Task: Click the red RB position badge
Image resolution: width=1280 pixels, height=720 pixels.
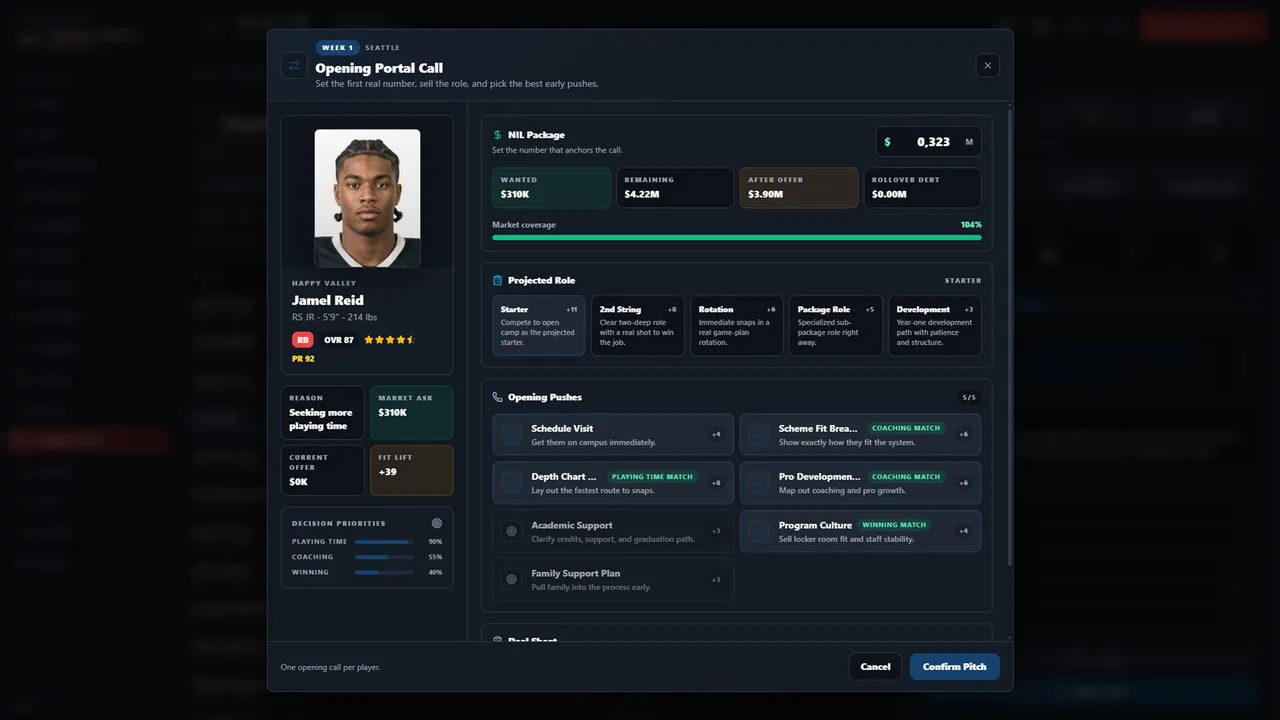Action: [x=302, y=340]
